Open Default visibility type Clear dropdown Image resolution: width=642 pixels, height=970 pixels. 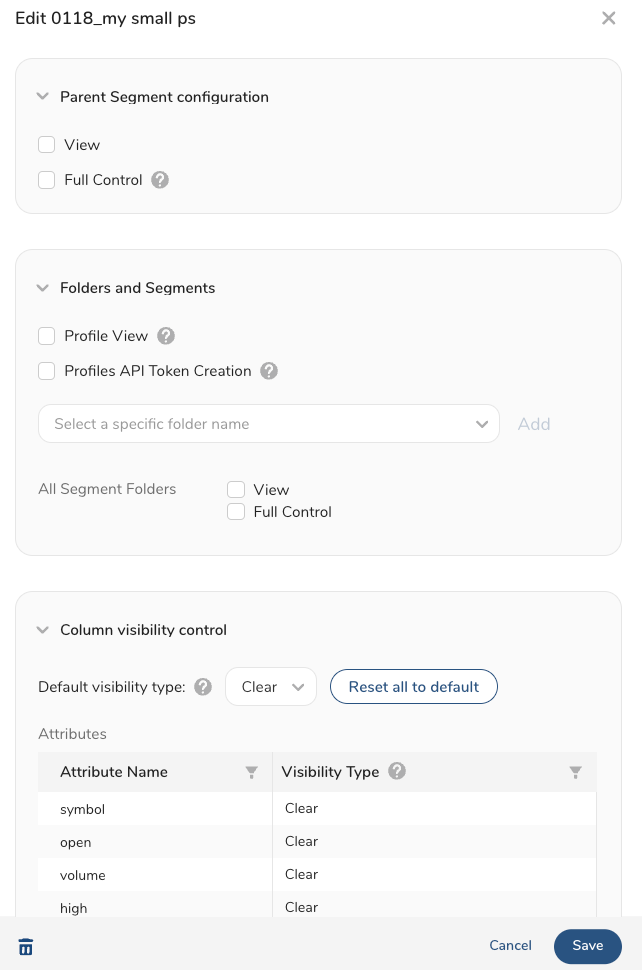tap(271, 687)
